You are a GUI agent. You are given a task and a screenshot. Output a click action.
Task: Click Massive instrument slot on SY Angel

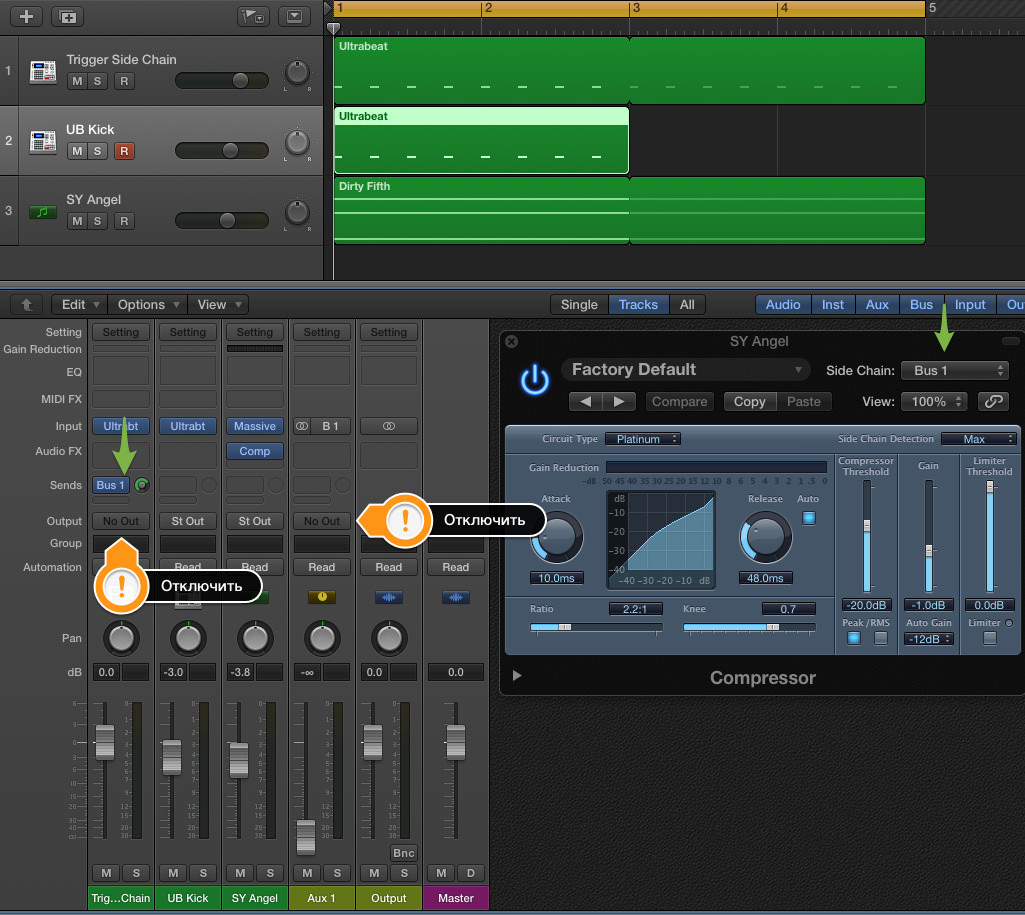click(255, 426)
